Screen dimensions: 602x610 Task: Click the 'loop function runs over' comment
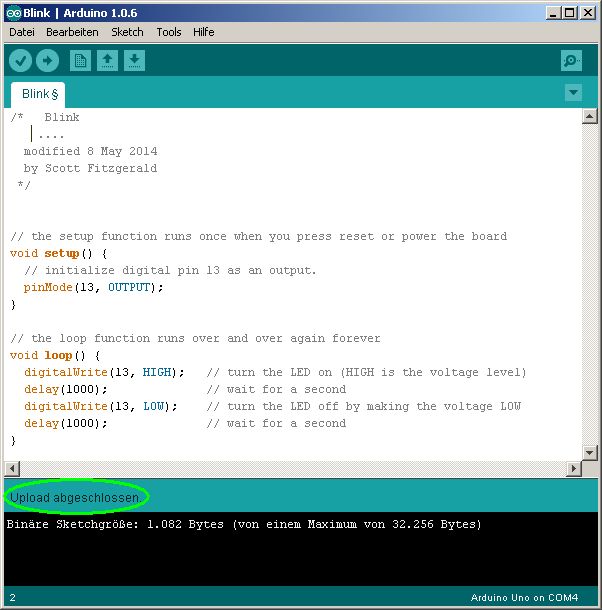[x=195, y=338]
